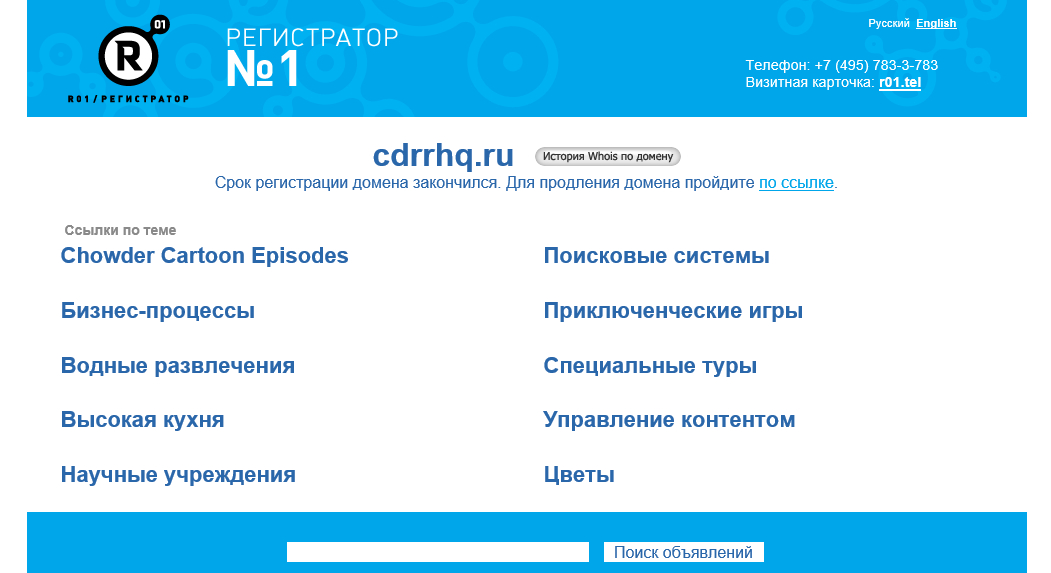The image size is (1051, 573).
Task: Click the Поиск объявлений button
Action: tap(683, 552)
